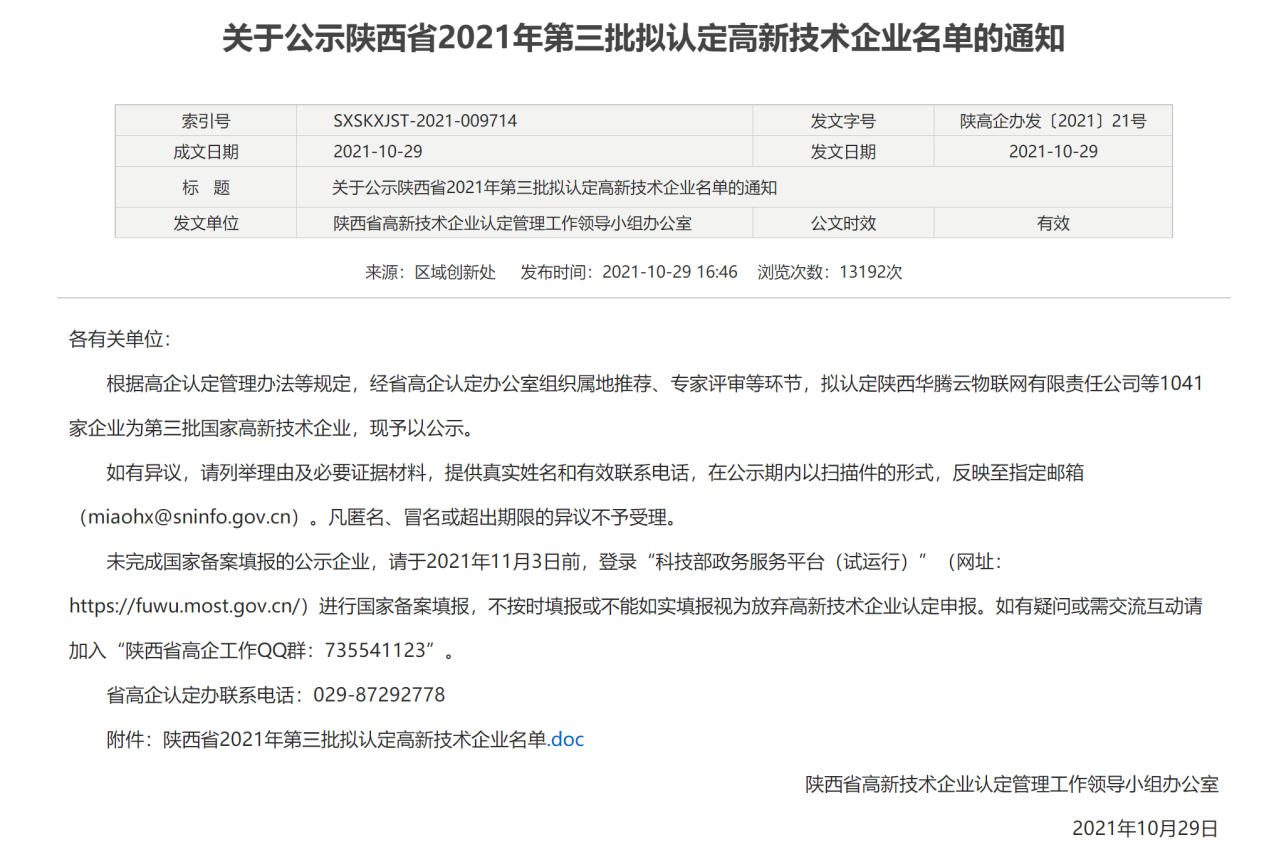Click the view count 13192次

[x=870, y=272]
